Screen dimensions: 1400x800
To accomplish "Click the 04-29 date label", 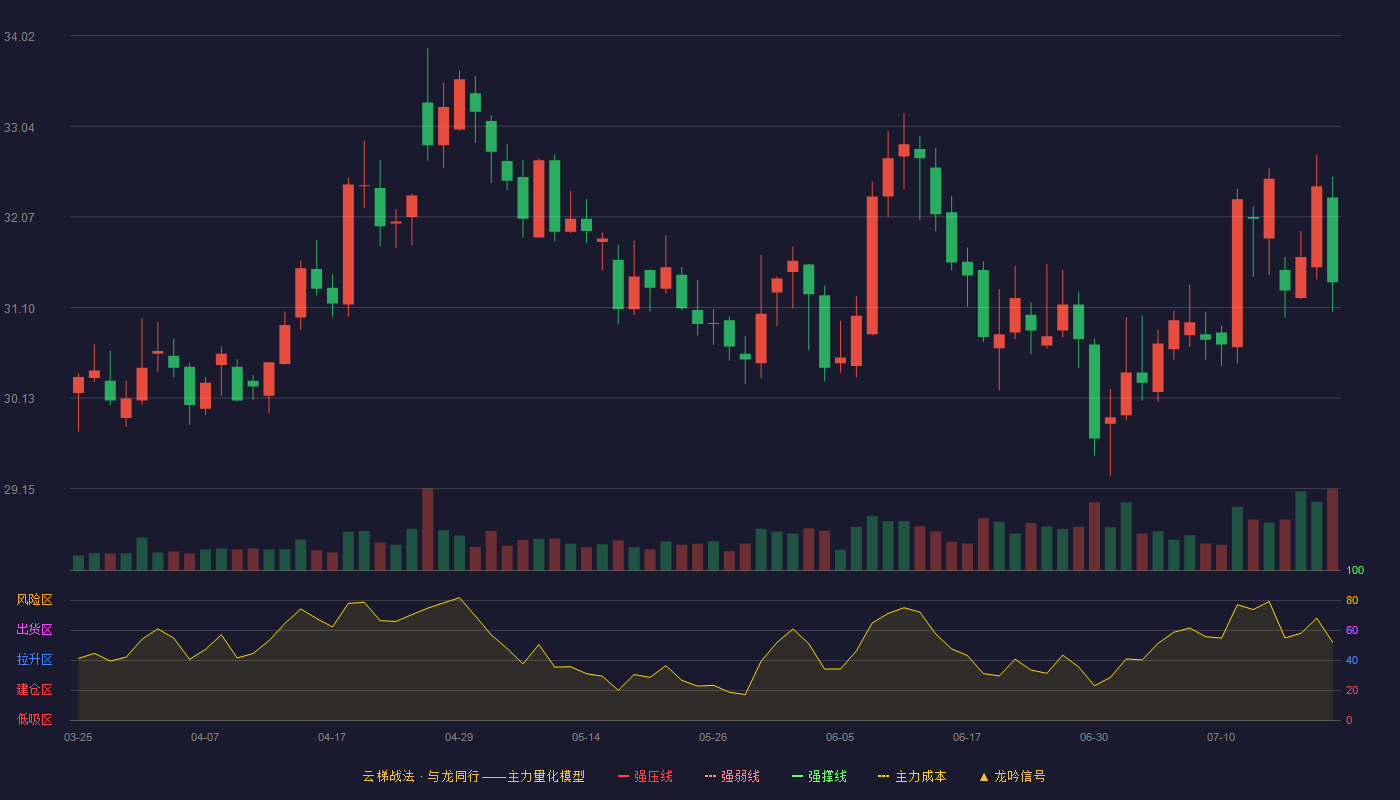I will coord(459,737).
